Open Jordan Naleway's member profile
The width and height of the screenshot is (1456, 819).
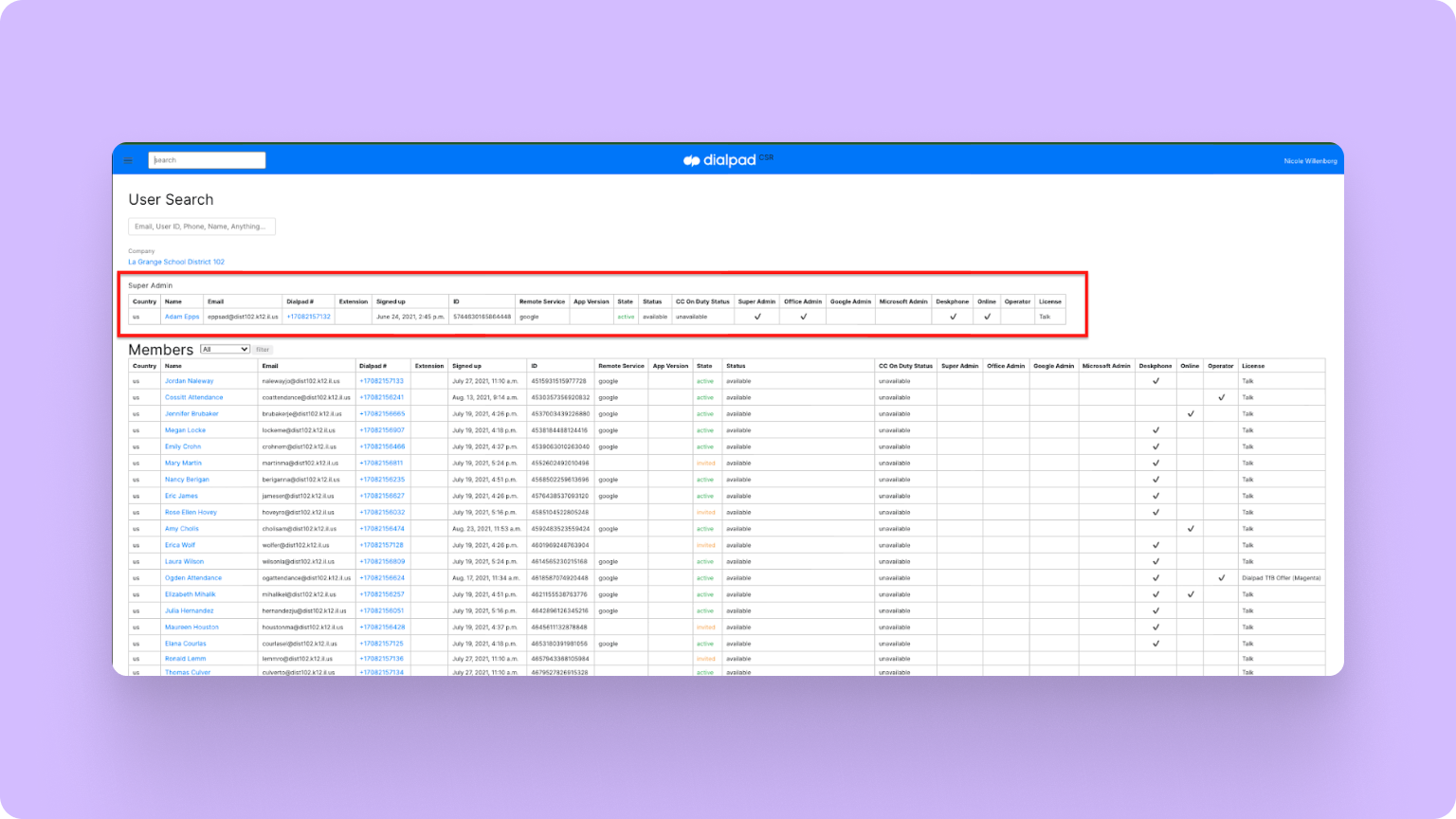click(189, 381)
